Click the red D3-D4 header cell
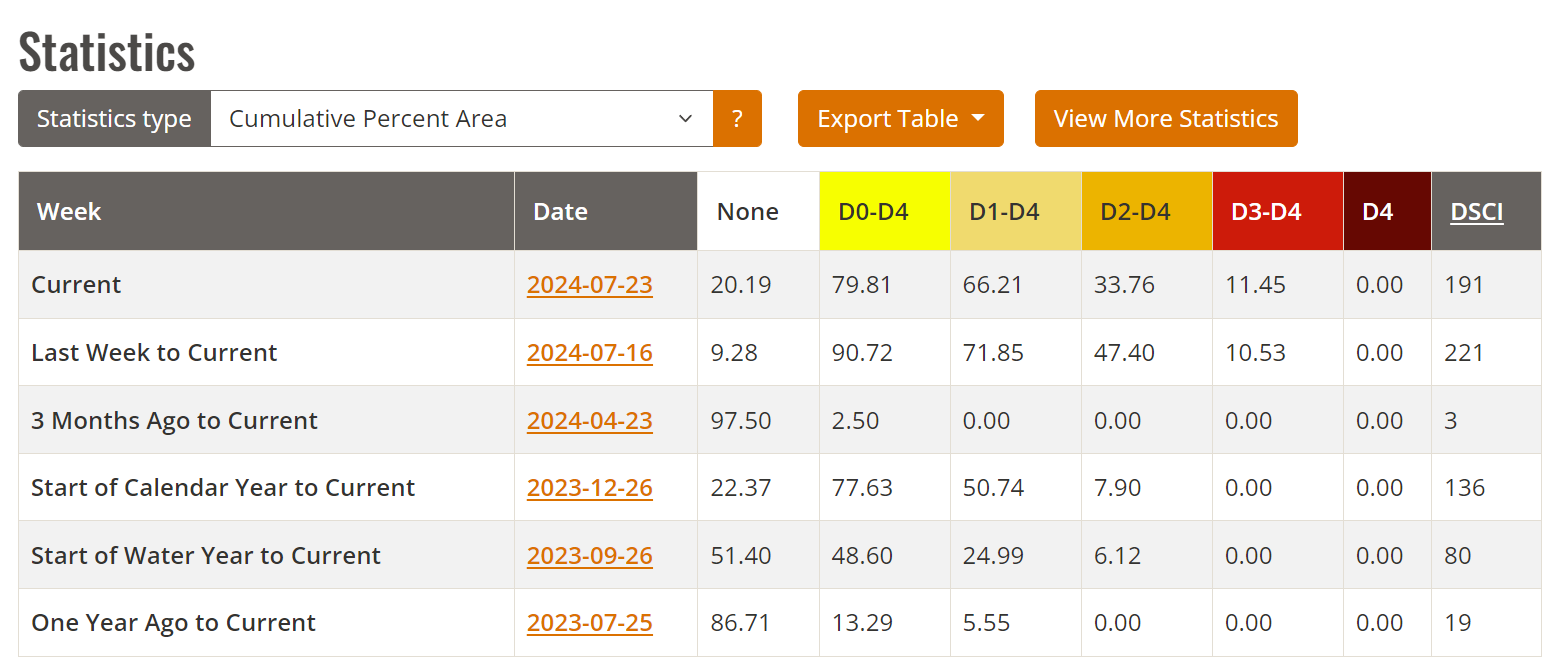The image size is (1548, 666). (1277, 211)
